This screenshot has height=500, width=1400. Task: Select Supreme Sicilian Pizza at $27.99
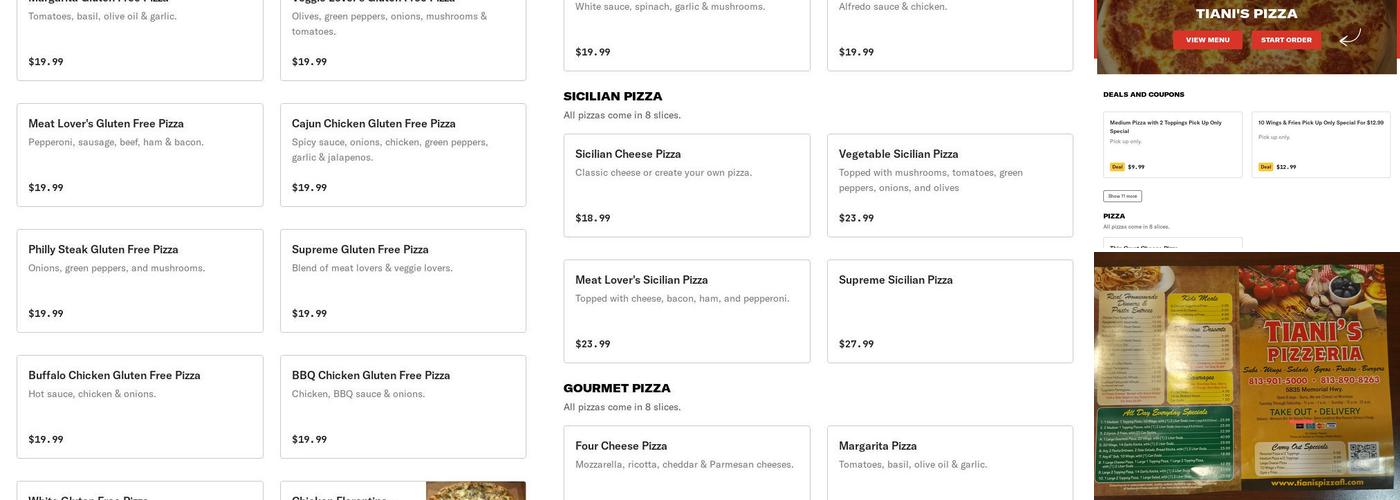pos(950,311)
